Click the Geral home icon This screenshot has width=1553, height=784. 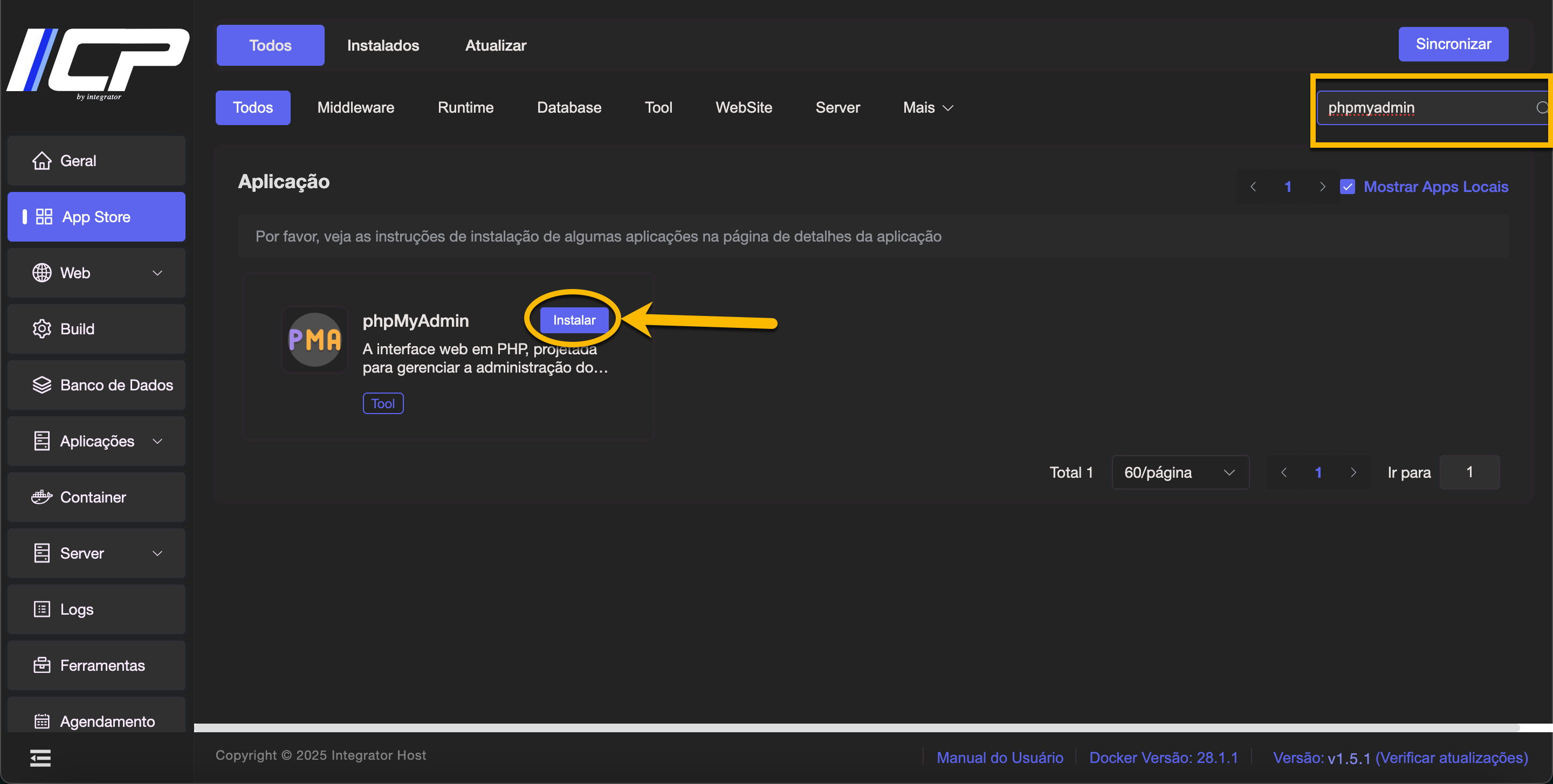click(42, 161)
